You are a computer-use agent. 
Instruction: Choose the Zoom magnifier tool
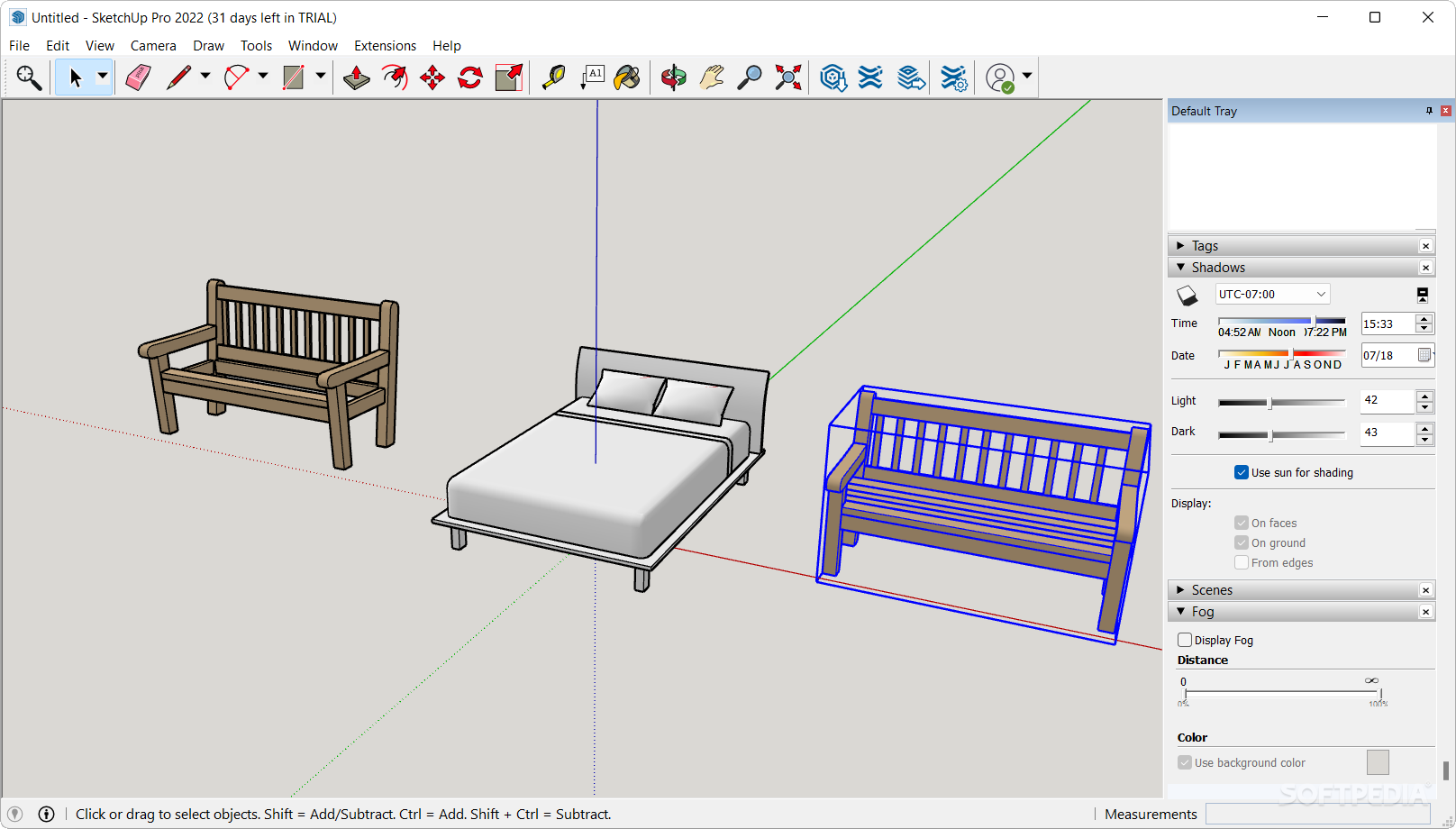750,78
